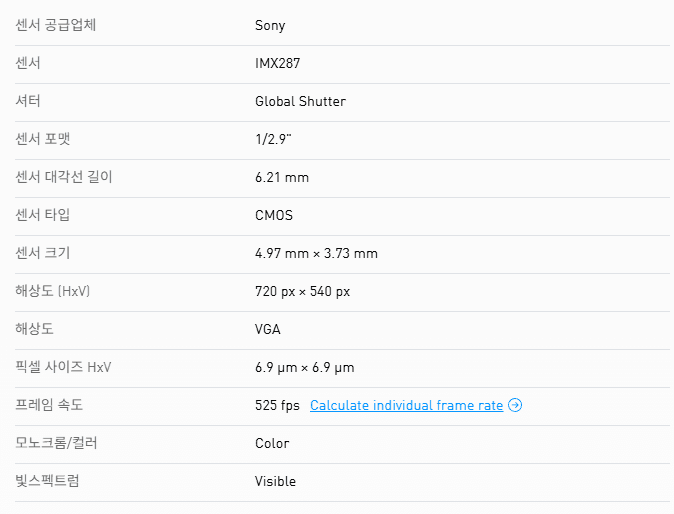
Task: Click the 프레임 속도 row label
Action: click(49, 405)
